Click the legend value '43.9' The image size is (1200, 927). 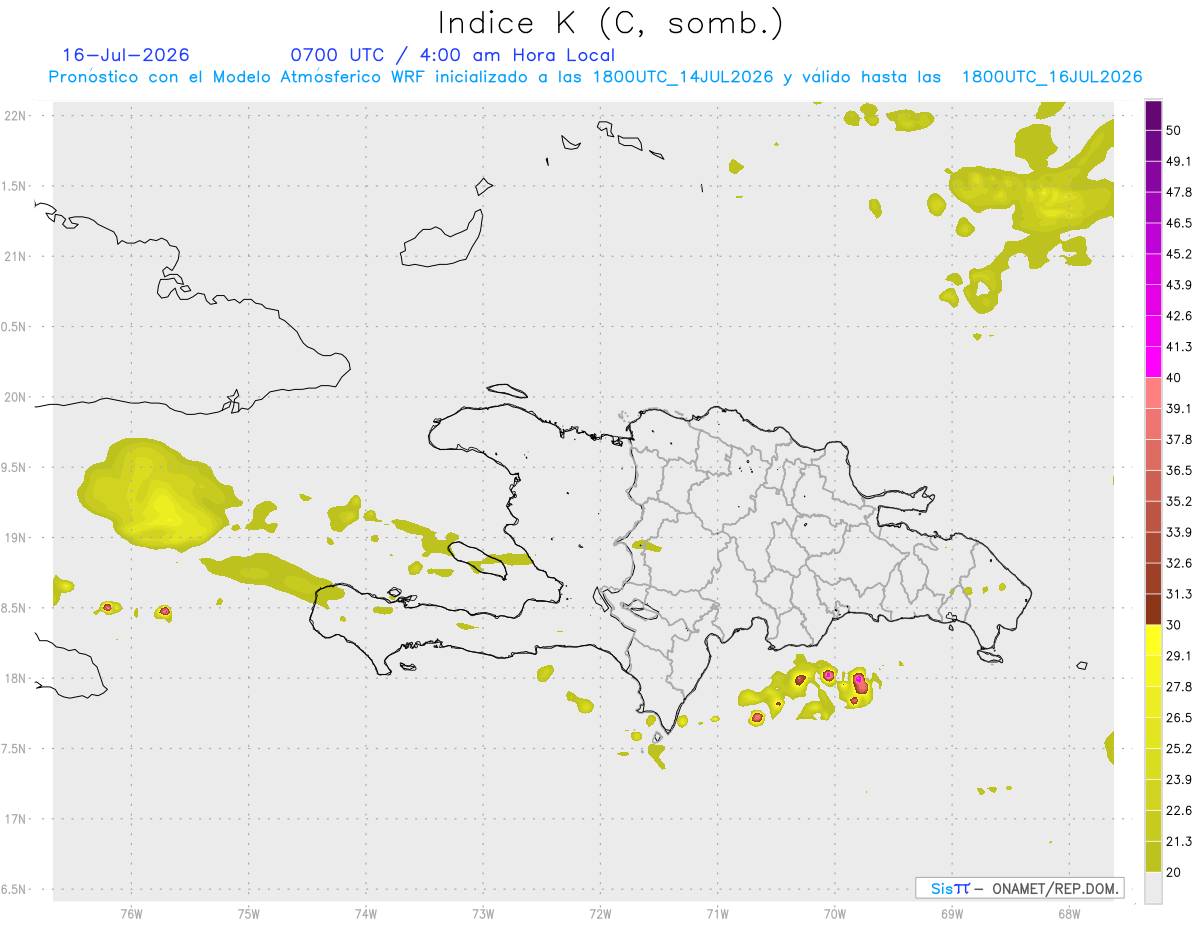[x=1179, y=285]
